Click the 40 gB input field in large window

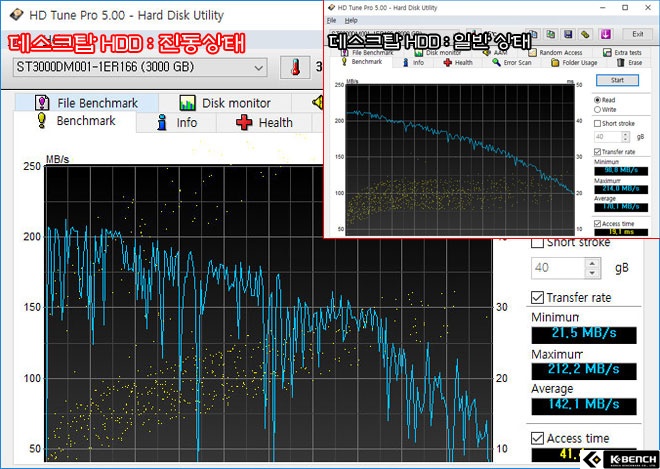tap(558, 268)
